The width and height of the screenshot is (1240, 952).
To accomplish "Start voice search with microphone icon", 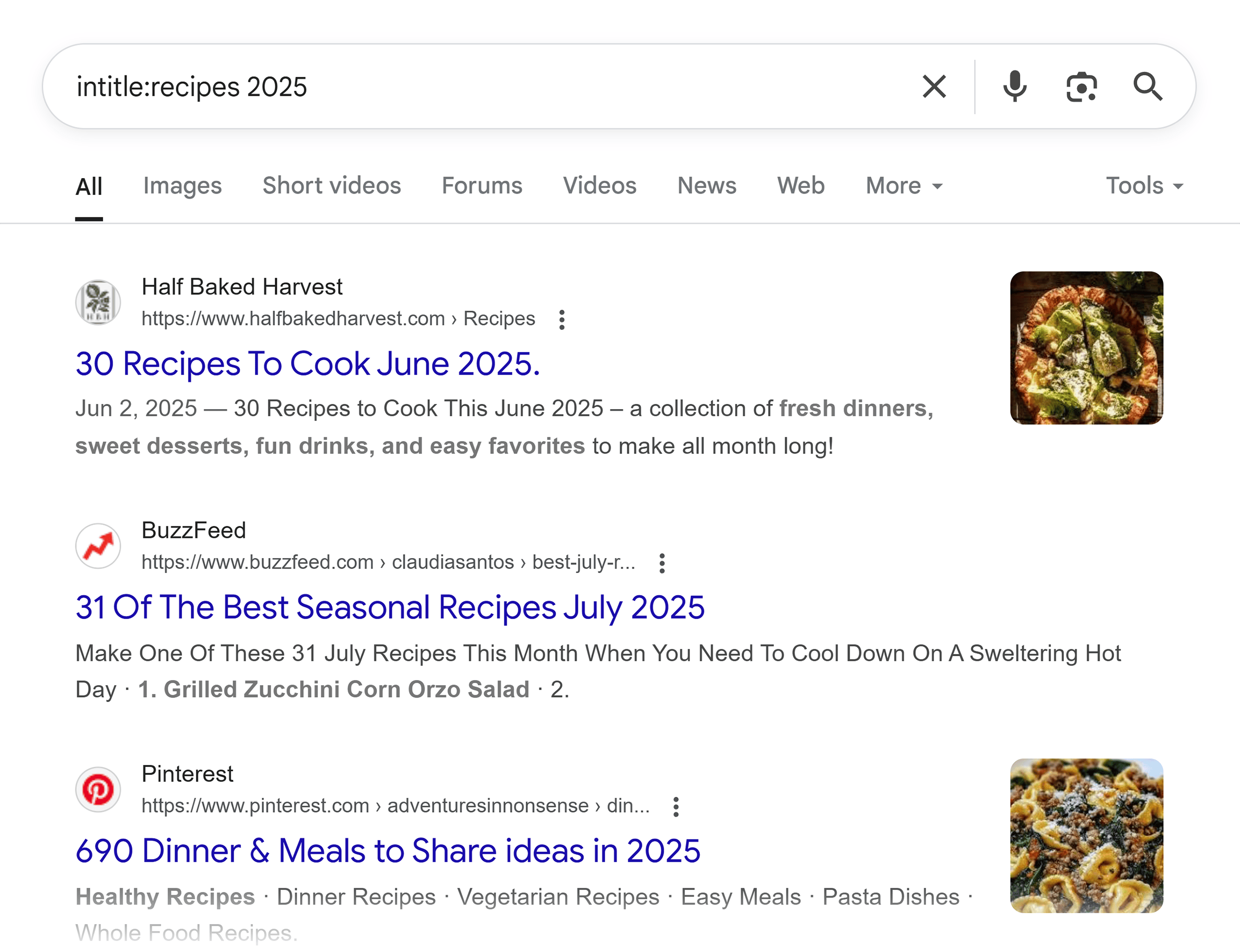I will coord(1014,87).
